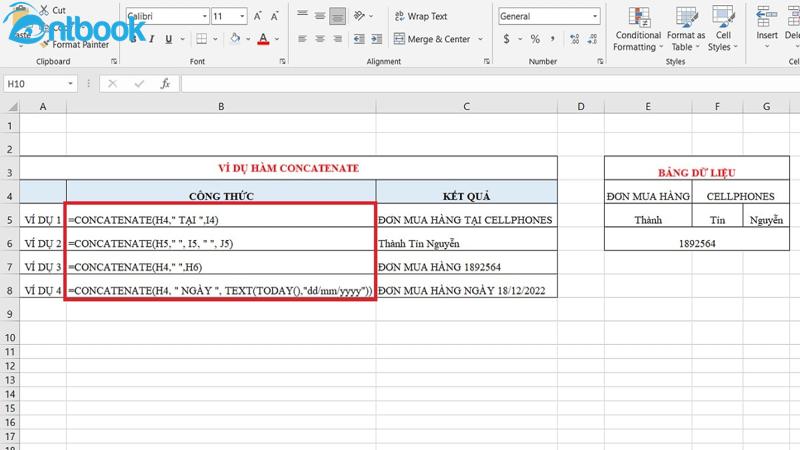Click the Enter checkmark in formula bar

pyautogui.click(x=139, y=84)
